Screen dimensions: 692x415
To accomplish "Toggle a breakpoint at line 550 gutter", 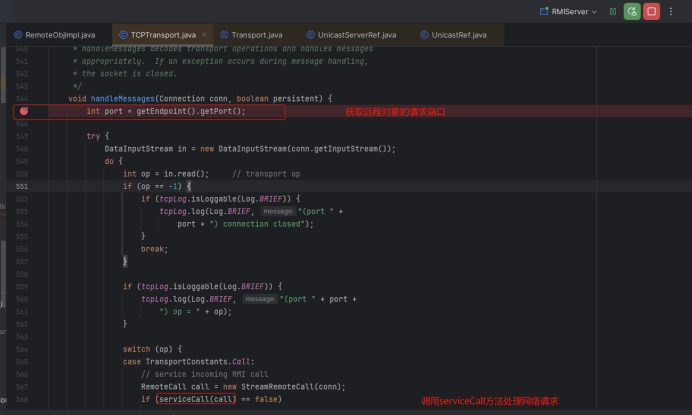I will [23, 174].
